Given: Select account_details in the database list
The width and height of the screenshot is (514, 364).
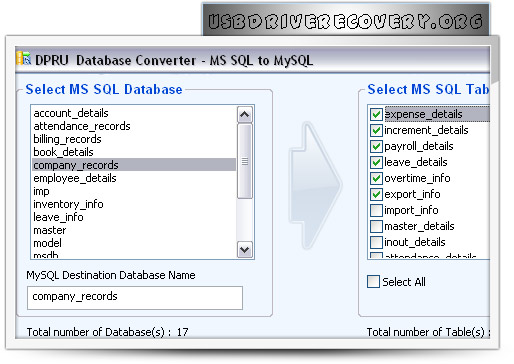Looking at the screenshot, I should tap(71, 113).
